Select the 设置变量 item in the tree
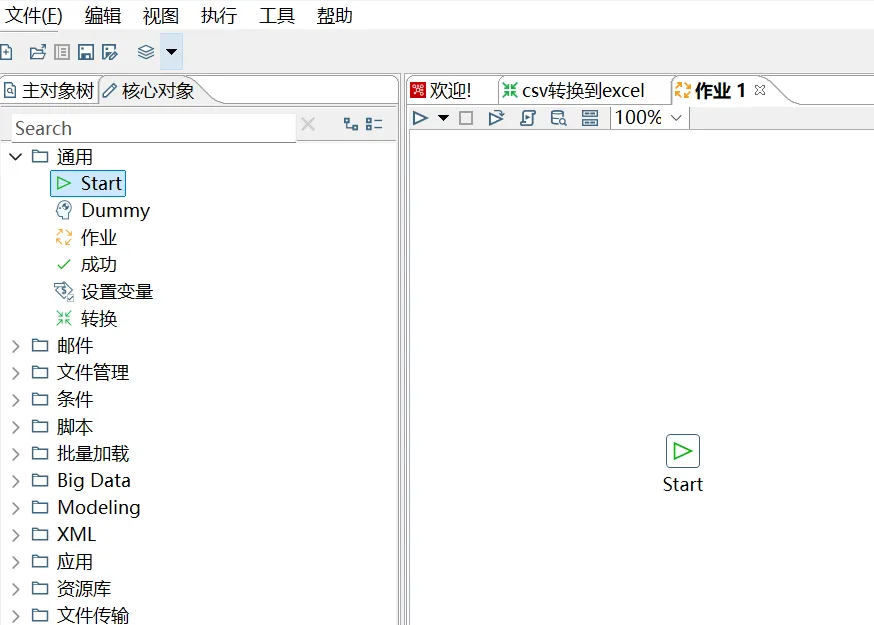This screenshot has height=625, width=874. pos(116,292)
